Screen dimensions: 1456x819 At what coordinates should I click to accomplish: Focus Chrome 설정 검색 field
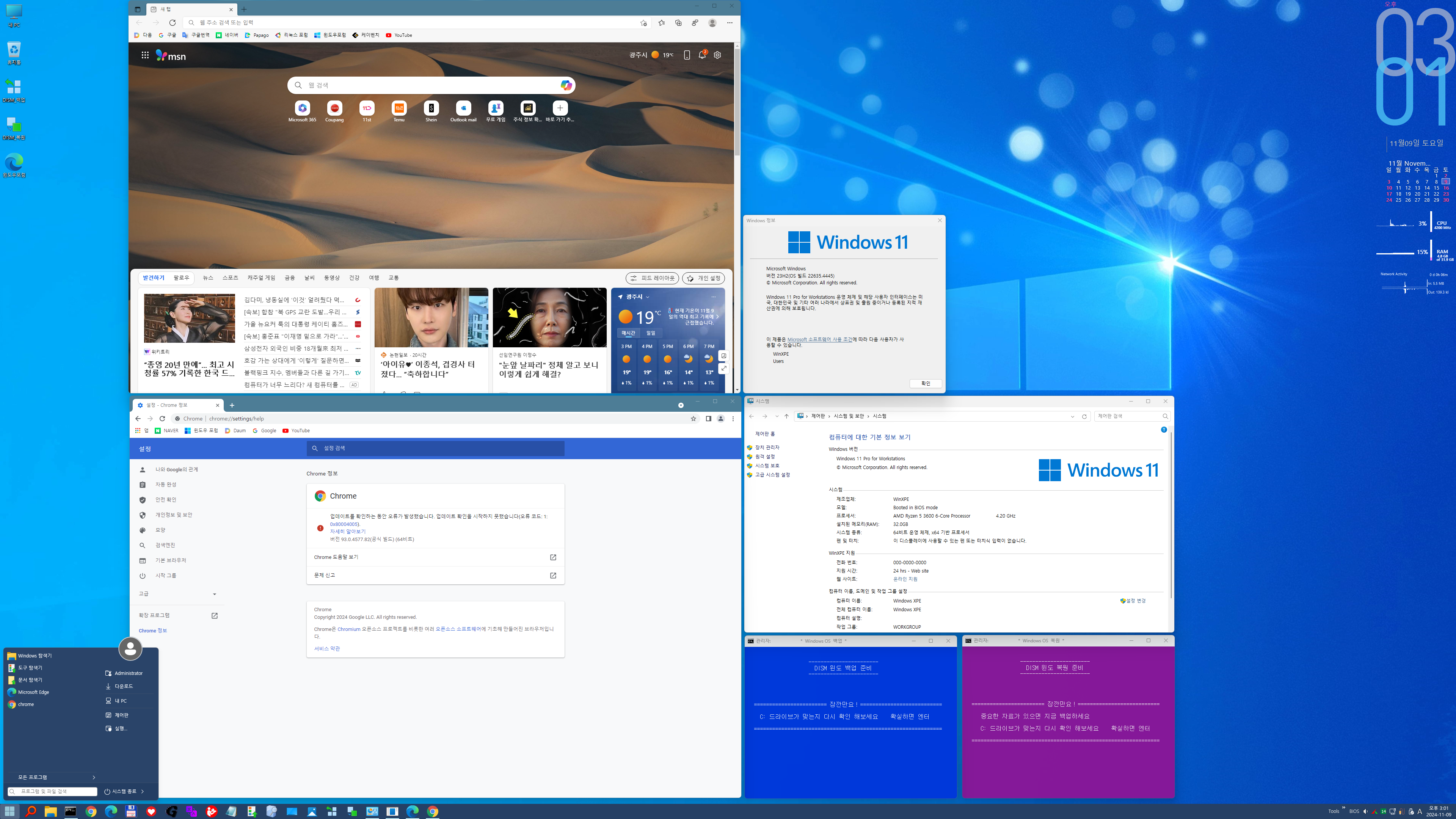point(435,448)
